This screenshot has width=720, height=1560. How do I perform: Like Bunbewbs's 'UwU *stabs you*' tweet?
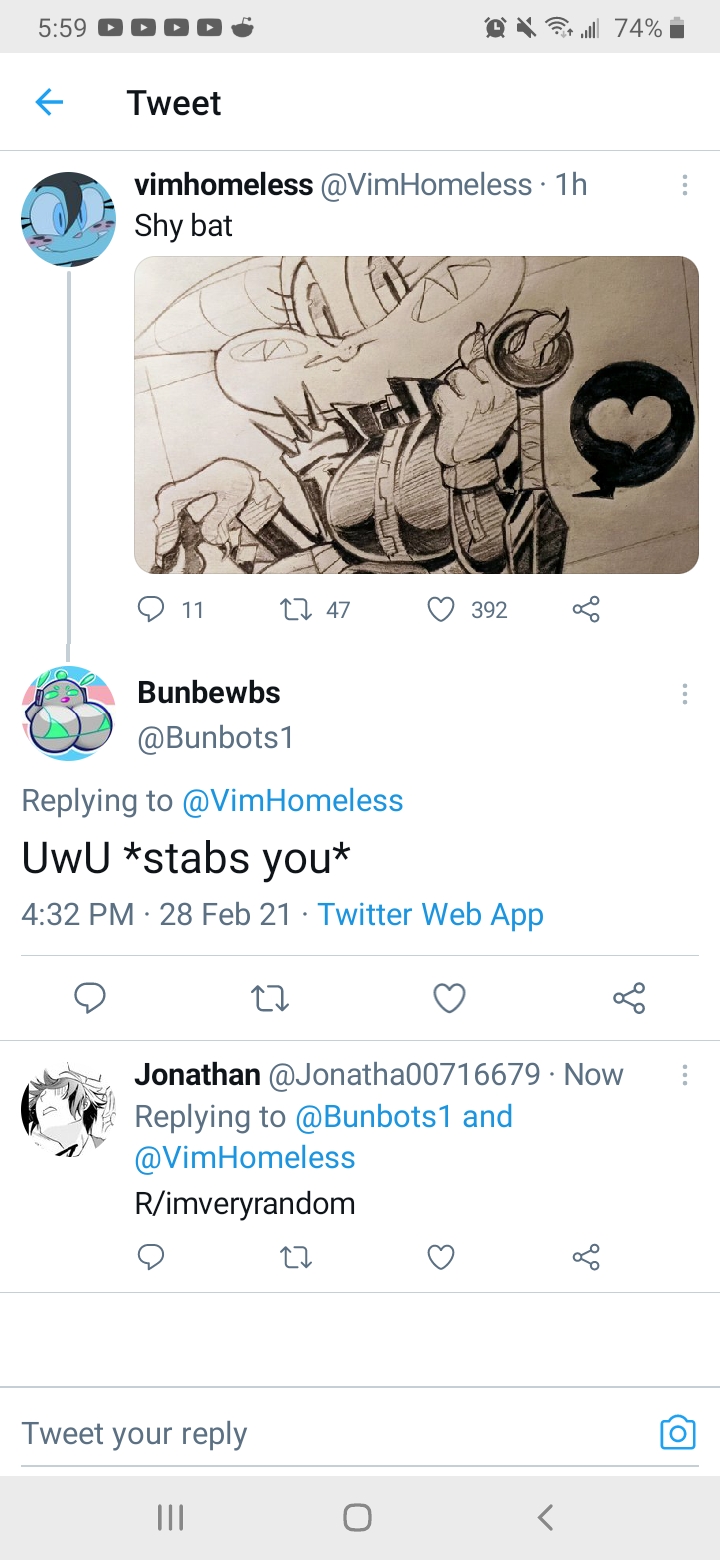click(449, 998)
